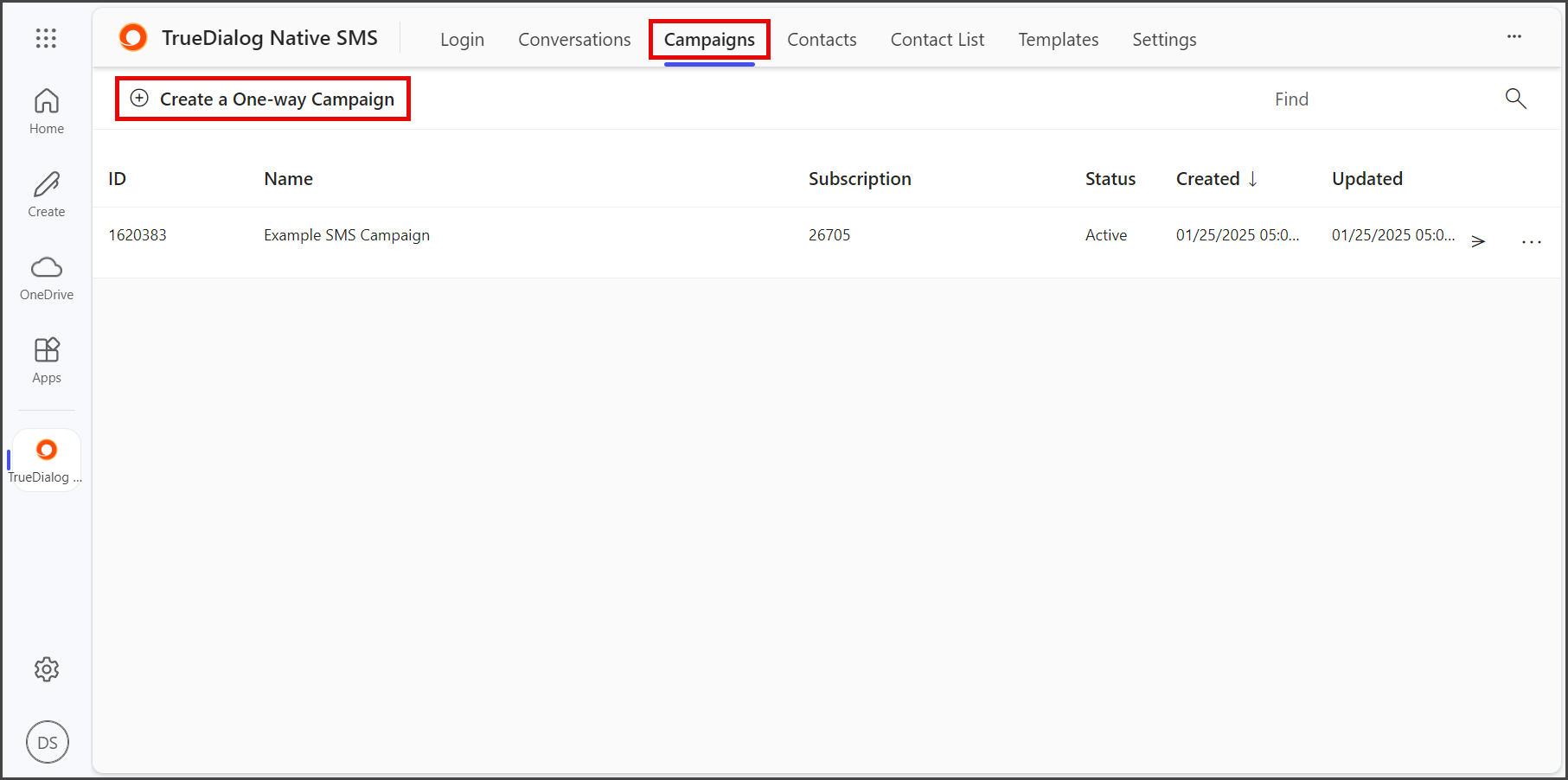The width and height of the screenshot is (1568, 780).
Task: Send the Example SMS Campaign via arrow icon
Action: pyautogui.click(x=1478, y=241)
